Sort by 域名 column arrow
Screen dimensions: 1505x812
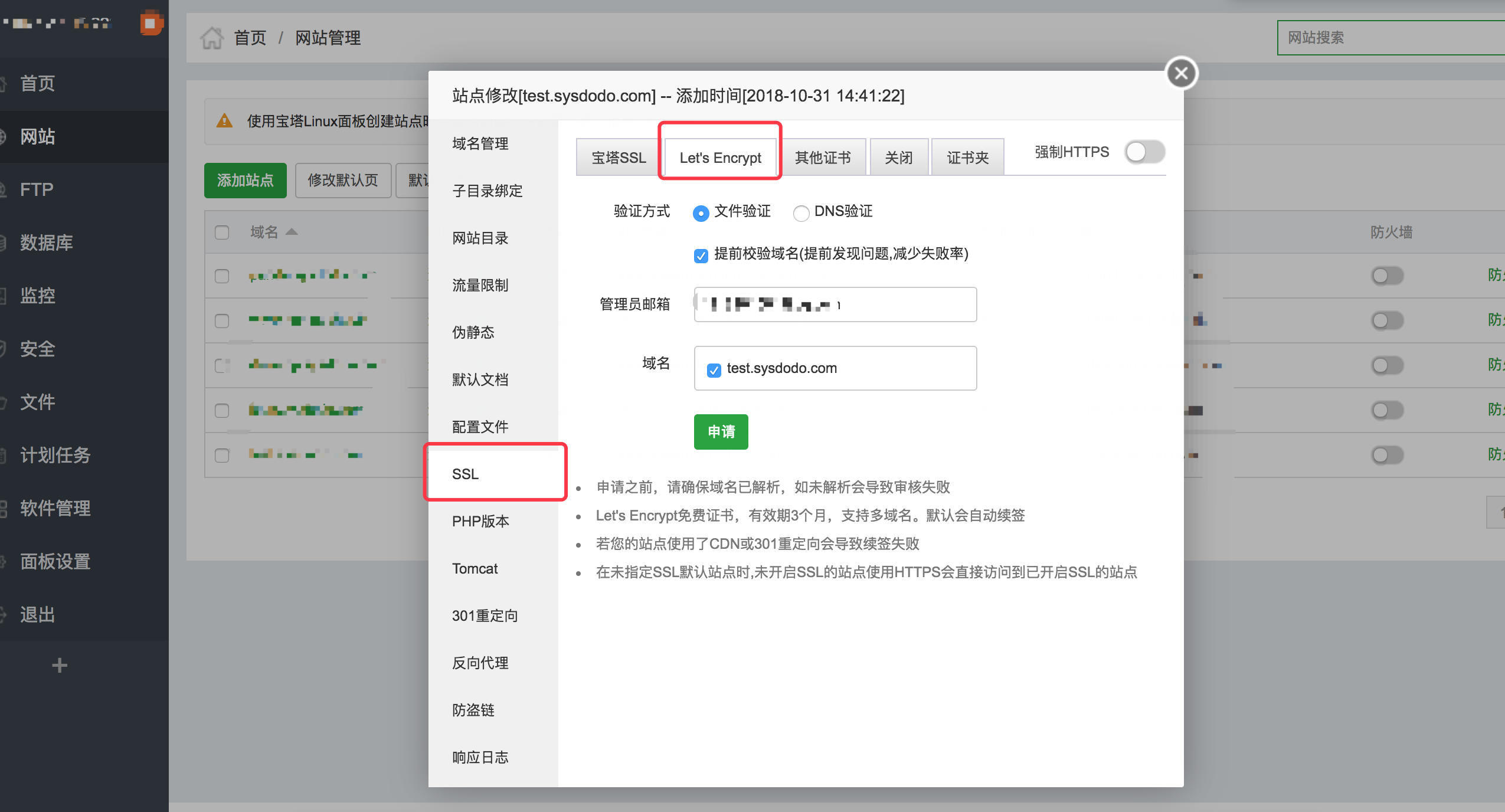[x=292, y=232]
